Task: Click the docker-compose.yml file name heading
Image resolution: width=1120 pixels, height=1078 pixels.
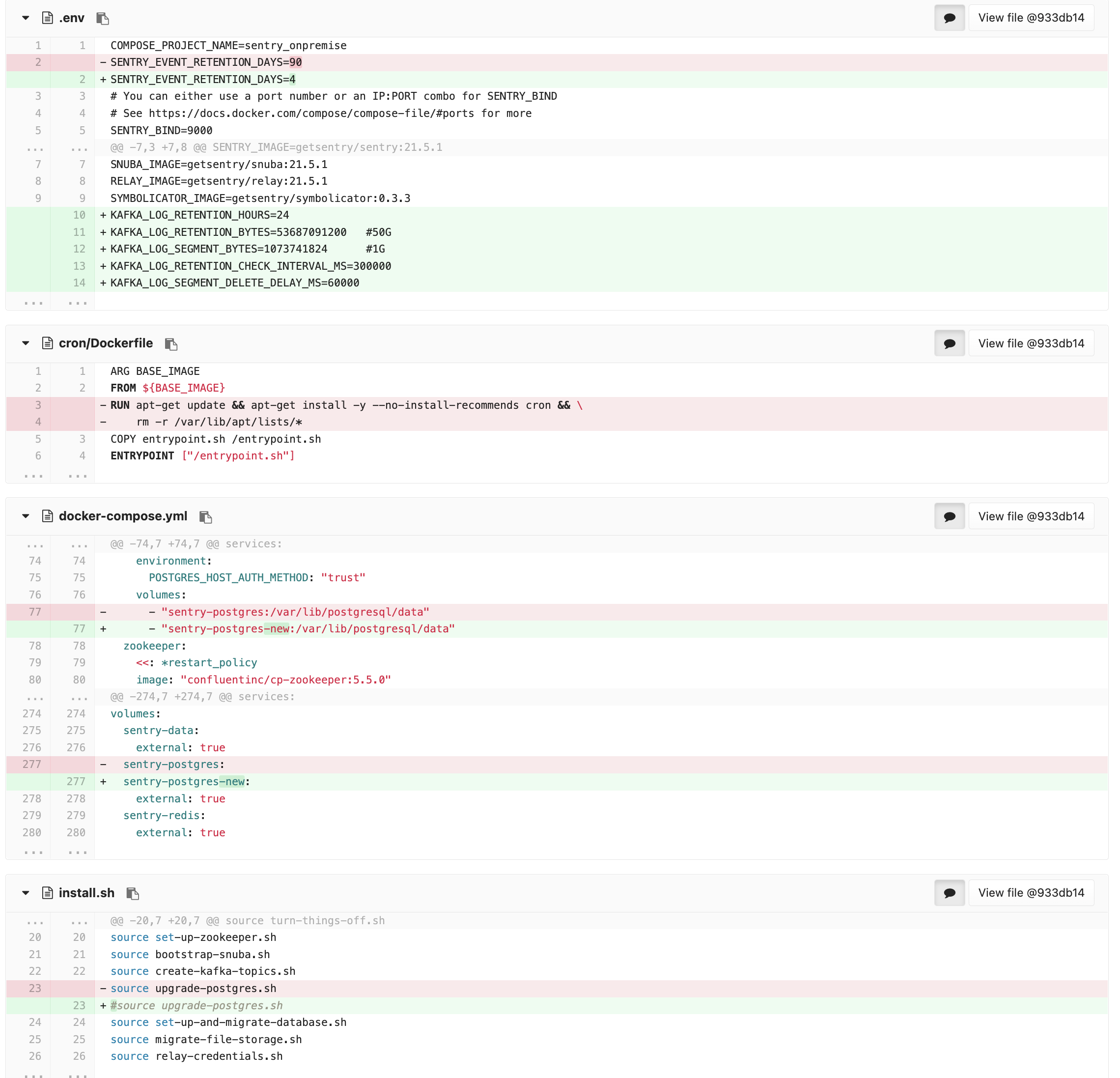Action: point(123,515)
